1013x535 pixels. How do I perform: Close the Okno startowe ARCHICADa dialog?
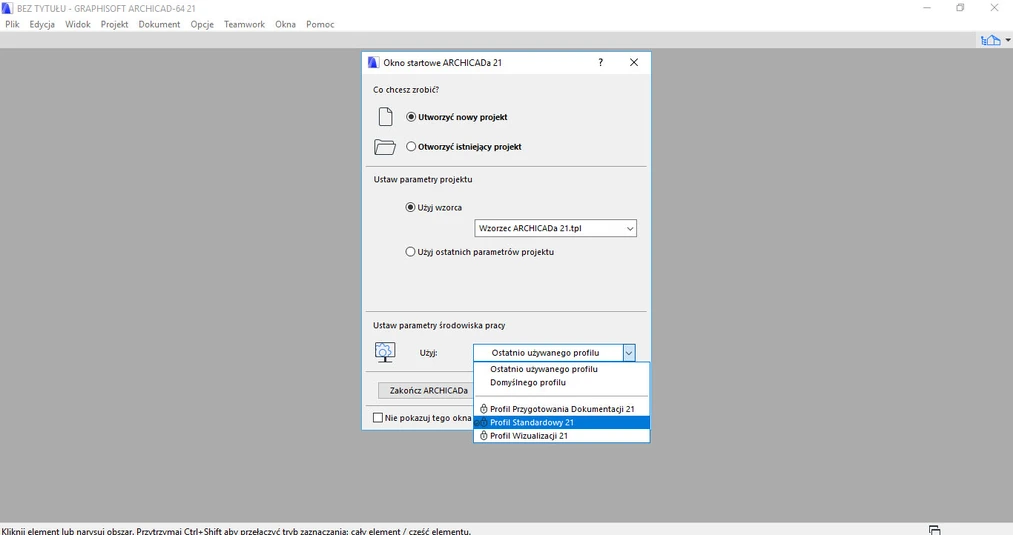click(x=634, y=63)
